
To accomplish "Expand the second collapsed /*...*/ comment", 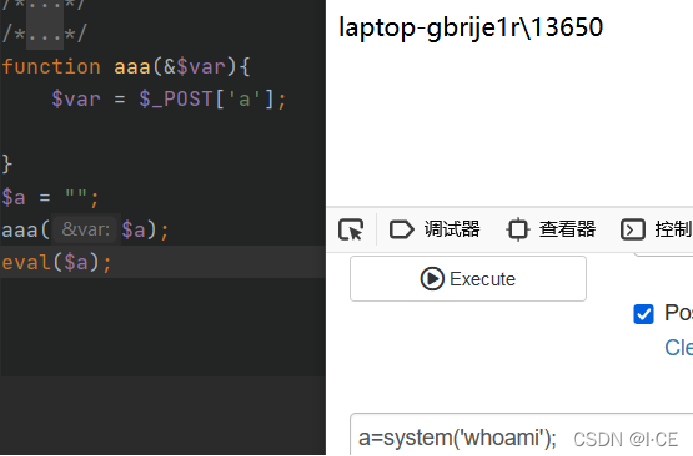I will coord(45,34).
